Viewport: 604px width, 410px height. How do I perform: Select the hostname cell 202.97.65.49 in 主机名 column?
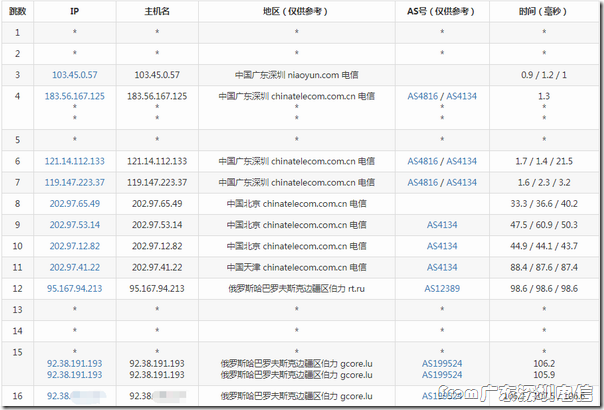[x=157, y=203]
